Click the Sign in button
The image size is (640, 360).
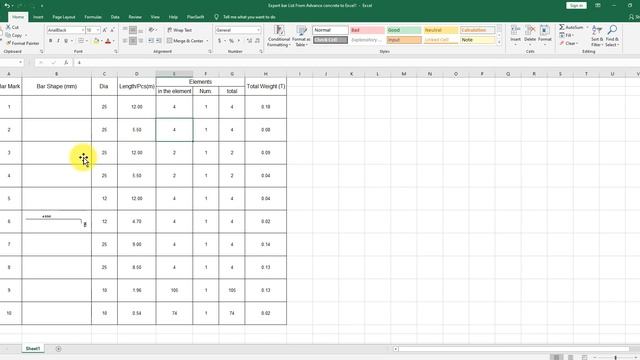coord(576,5)
